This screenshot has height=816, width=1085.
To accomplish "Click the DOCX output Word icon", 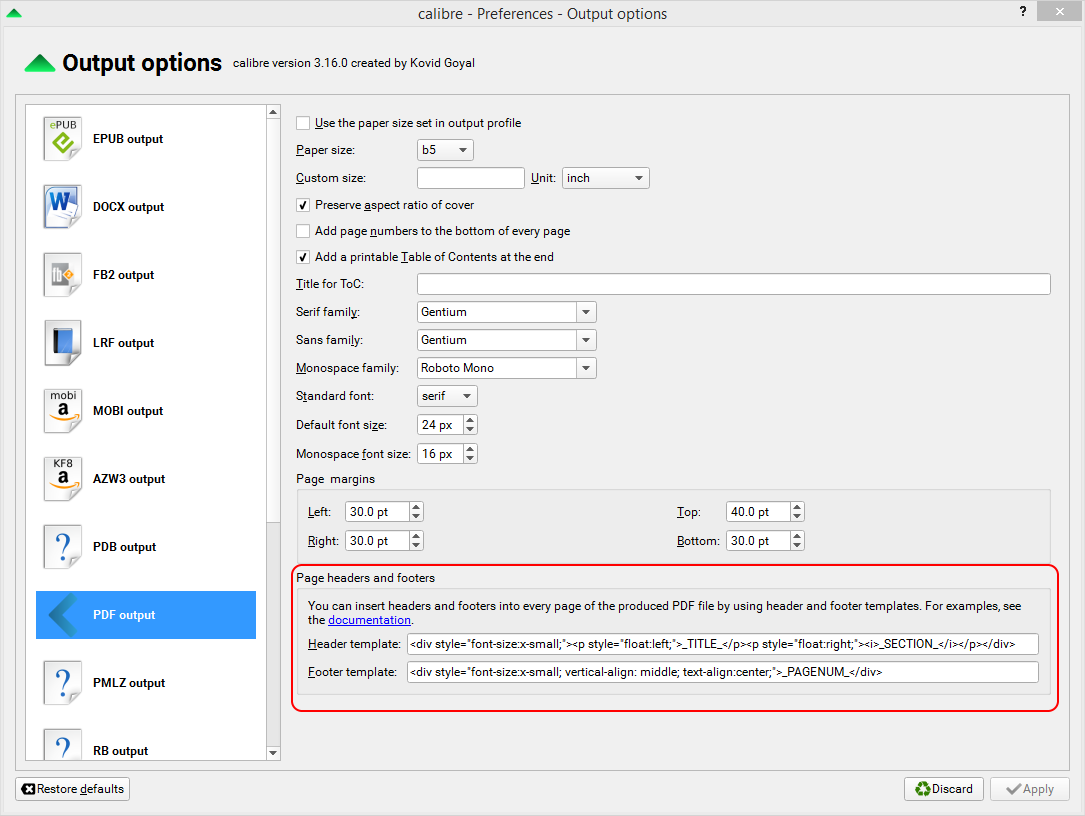I will 63,207.
